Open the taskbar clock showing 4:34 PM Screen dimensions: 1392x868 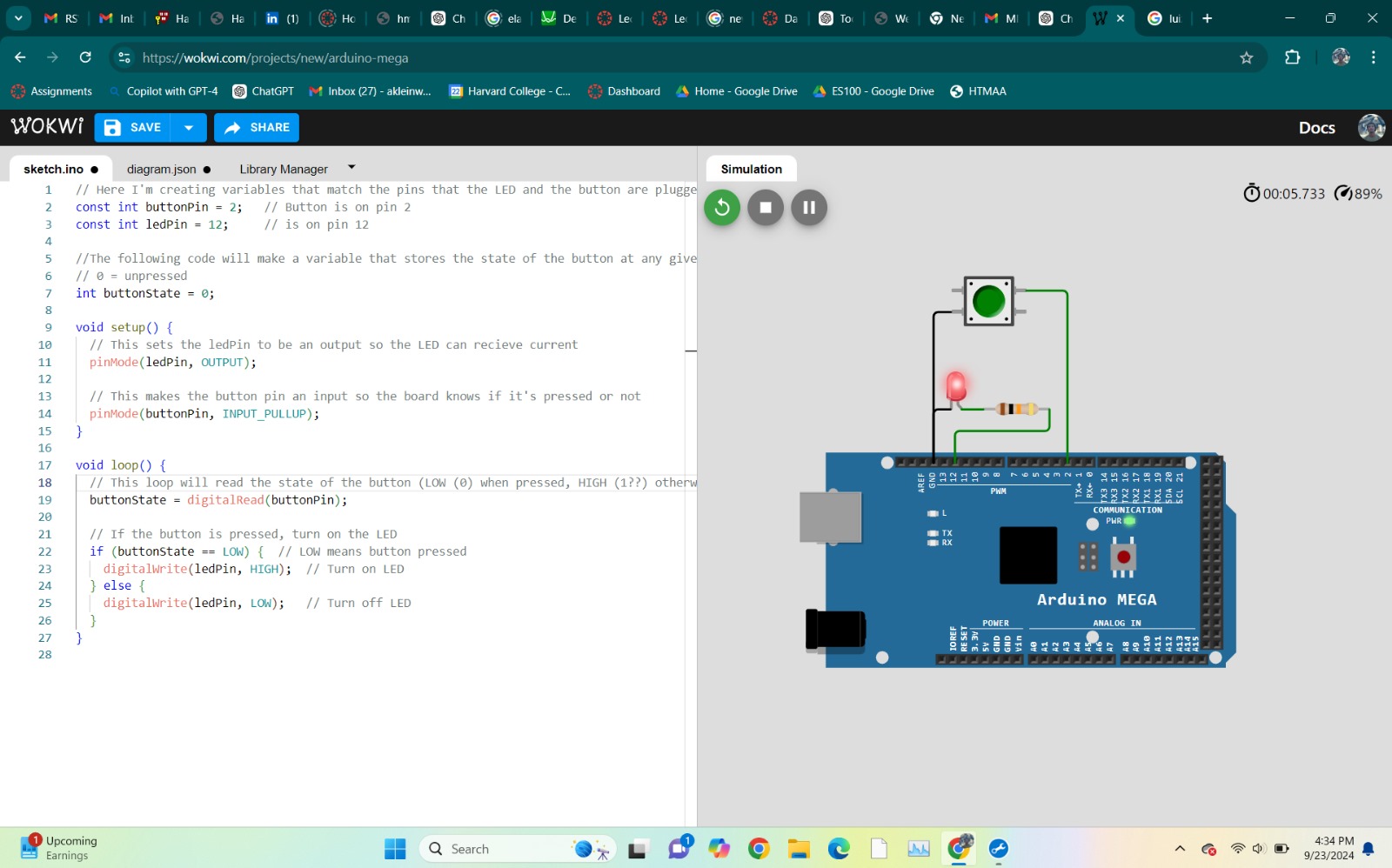click(1328, 848)
